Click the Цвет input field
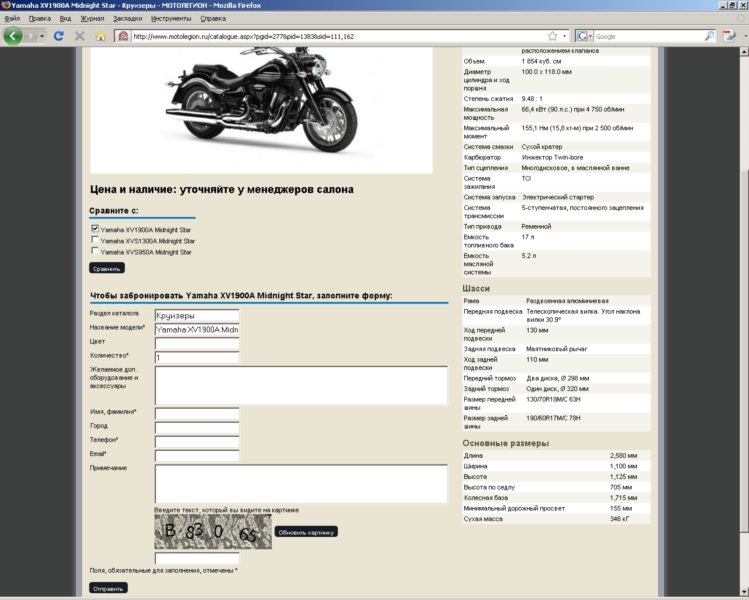This screenshot has width=749, height=600. click(x=197, y=343)
